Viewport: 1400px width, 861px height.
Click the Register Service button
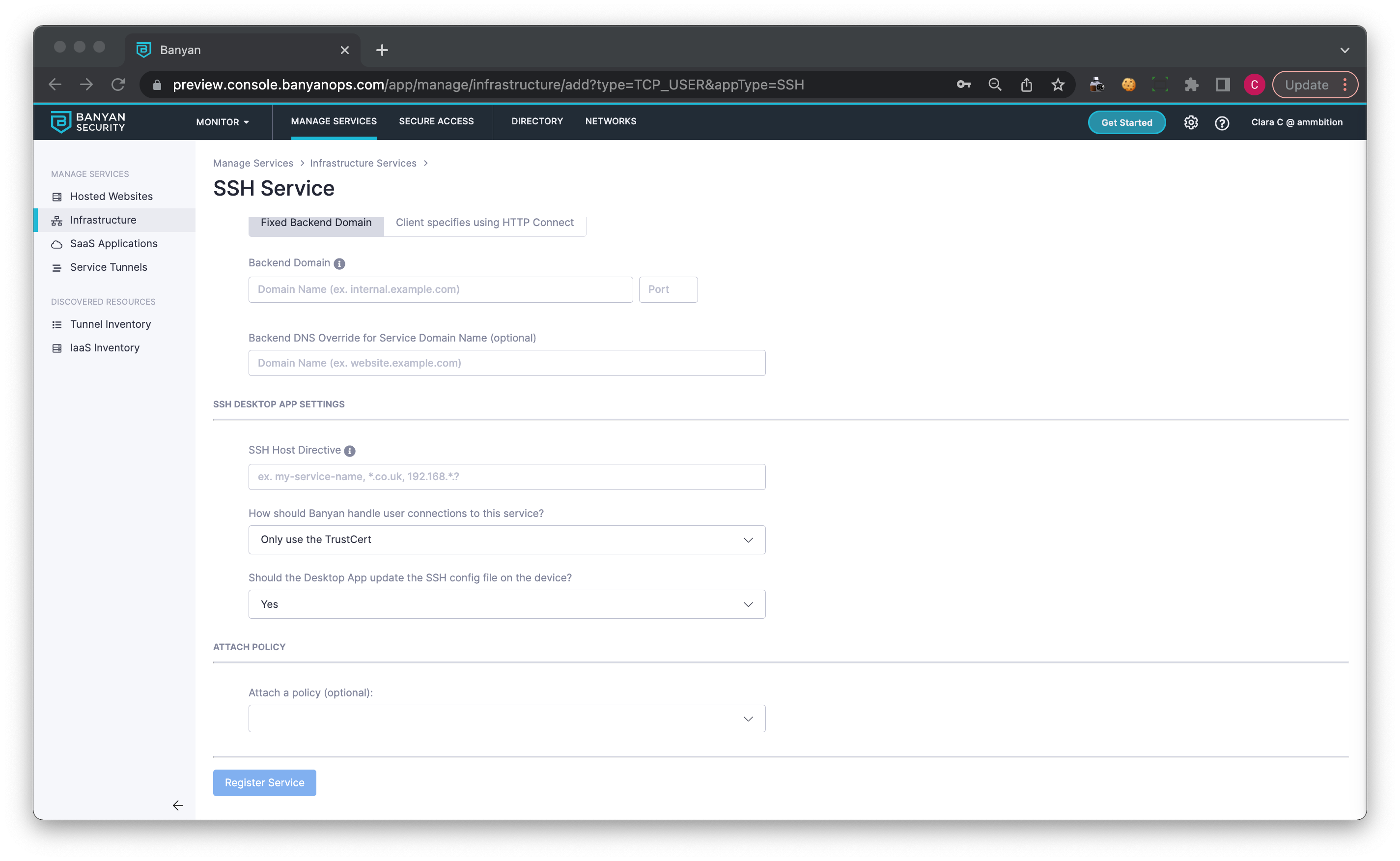click(264, 782)
